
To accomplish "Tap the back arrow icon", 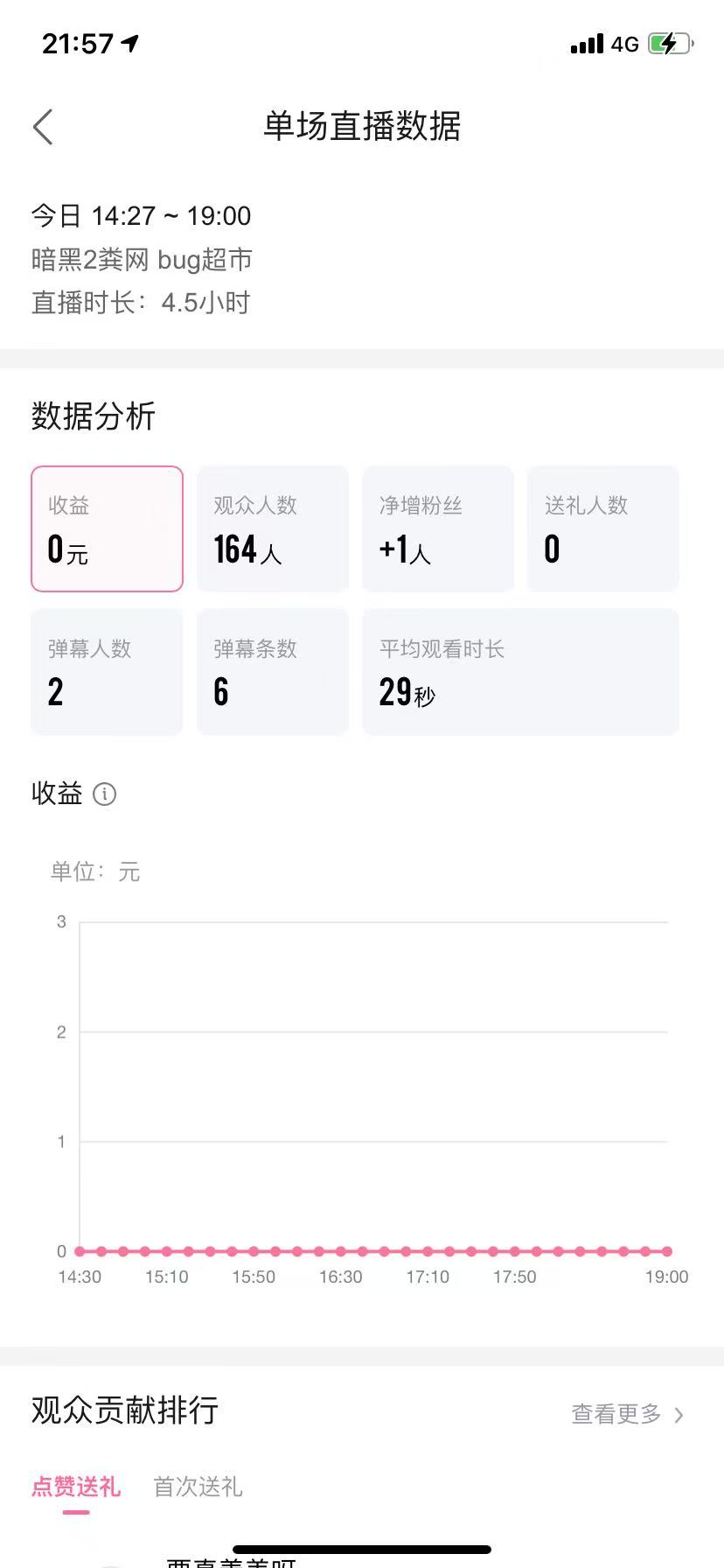I will (43, 127).
